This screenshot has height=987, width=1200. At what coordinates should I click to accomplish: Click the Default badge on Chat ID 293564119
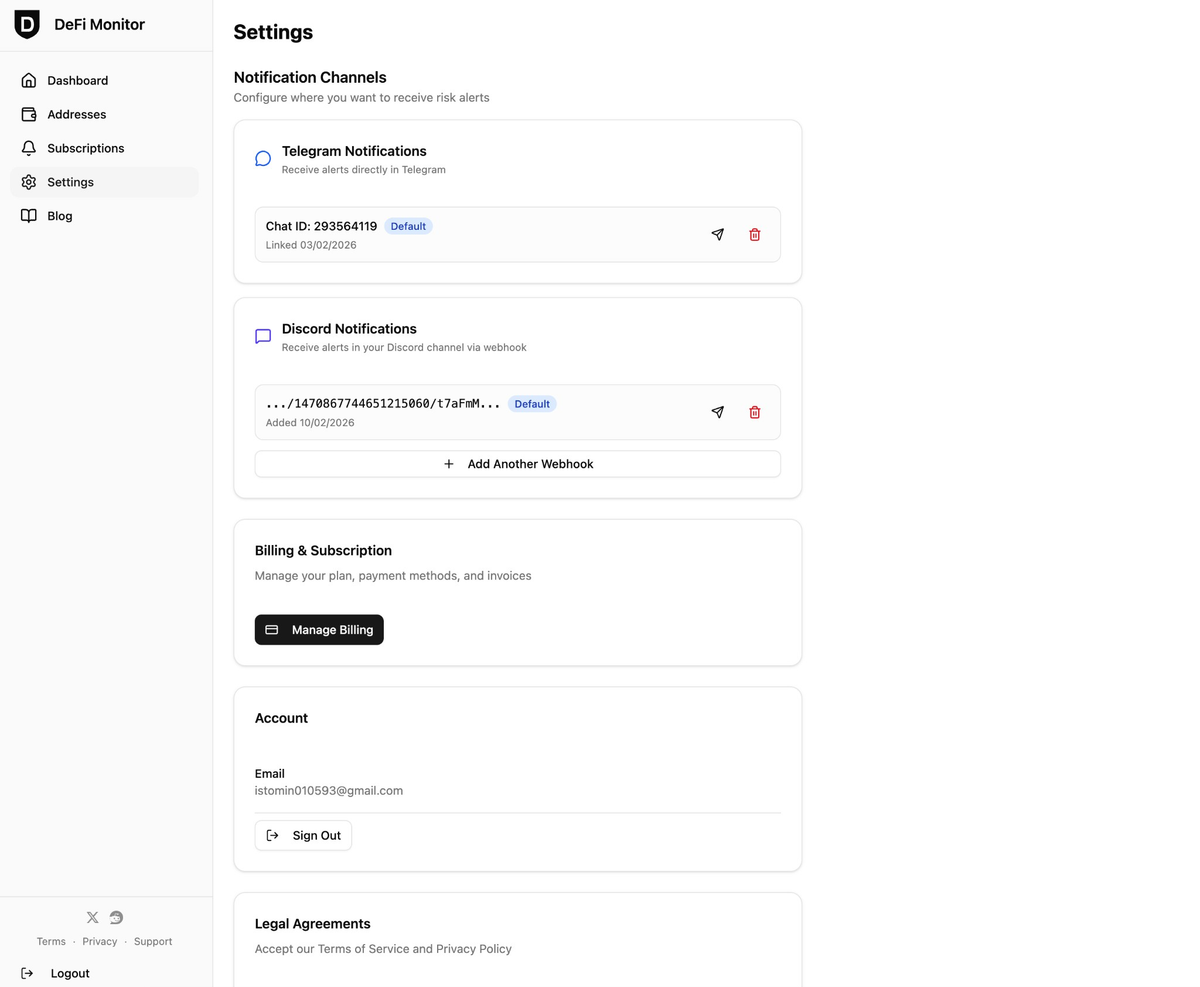[x=408, y=226]
